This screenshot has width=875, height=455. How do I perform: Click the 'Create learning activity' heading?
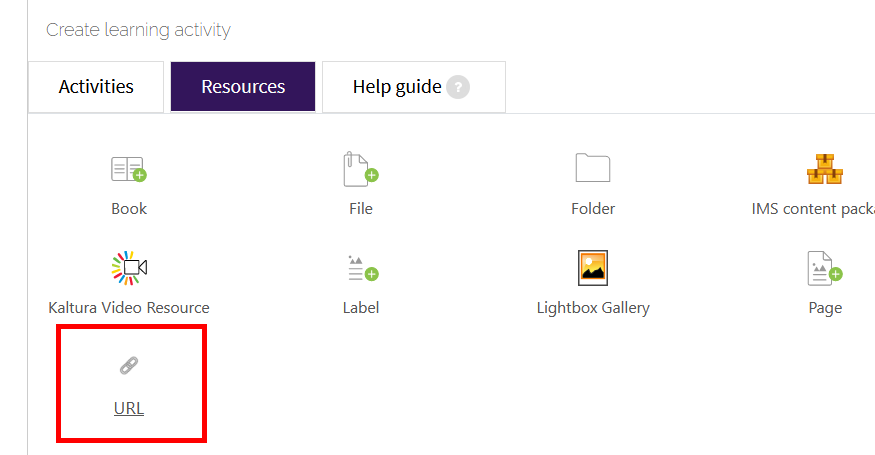tap(138, 30)
